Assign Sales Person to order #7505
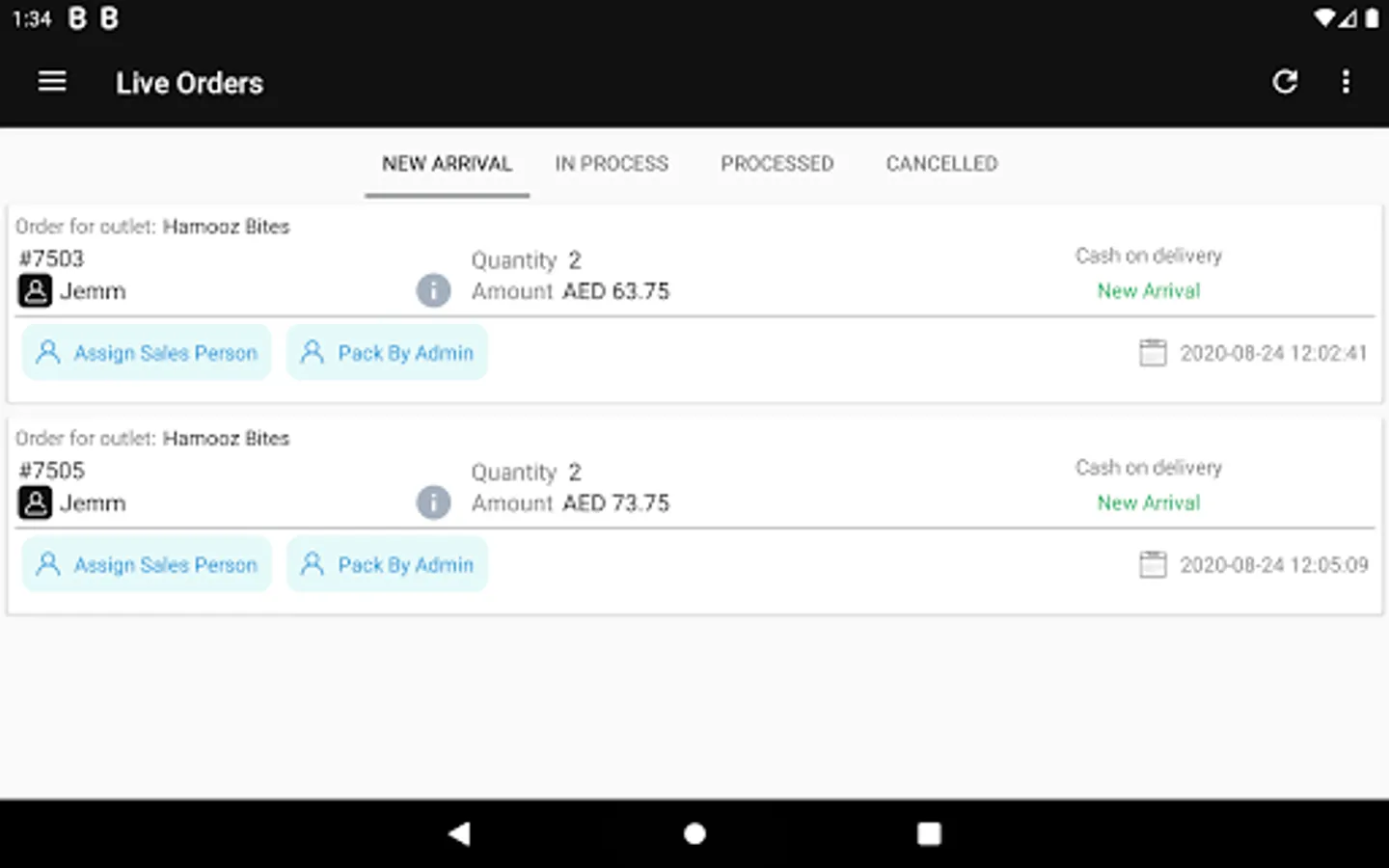 pyautogui.click(x=147, y=565)
